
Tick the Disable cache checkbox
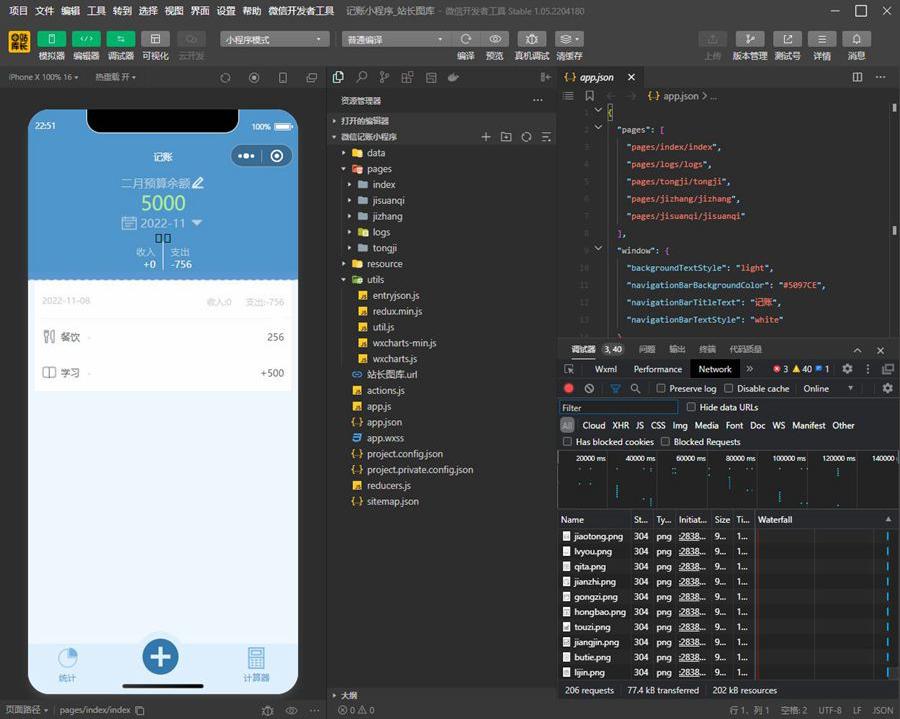coord(728,388)
